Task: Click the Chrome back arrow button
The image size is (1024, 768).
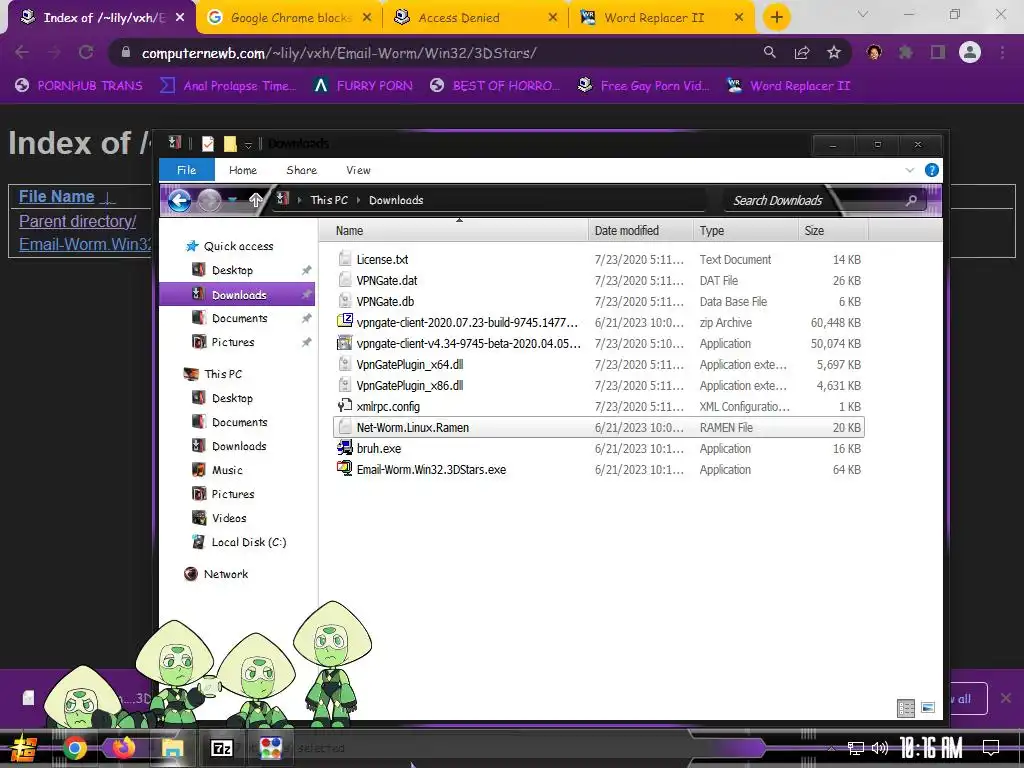Action: [x=22, y=53]
